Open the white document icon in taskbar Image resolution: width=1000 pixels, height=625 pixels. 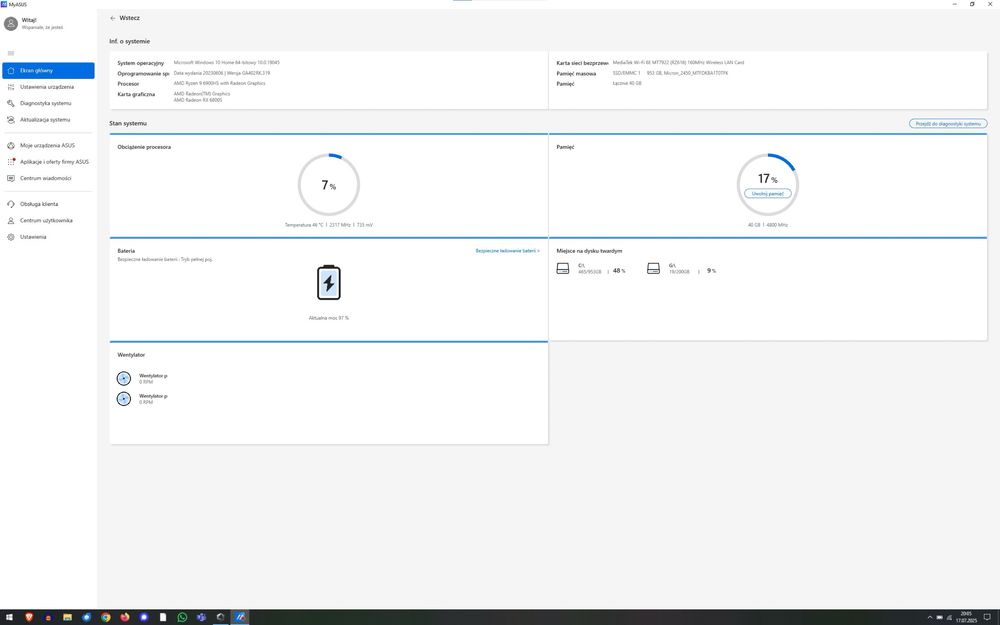[163, 617]
